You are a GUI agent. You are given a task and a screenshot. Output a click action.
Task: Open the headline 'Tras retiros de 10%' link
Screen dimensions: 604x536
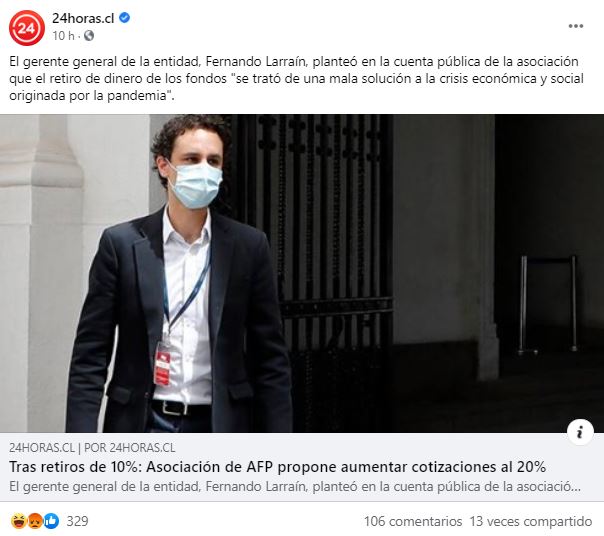(277, 467)
